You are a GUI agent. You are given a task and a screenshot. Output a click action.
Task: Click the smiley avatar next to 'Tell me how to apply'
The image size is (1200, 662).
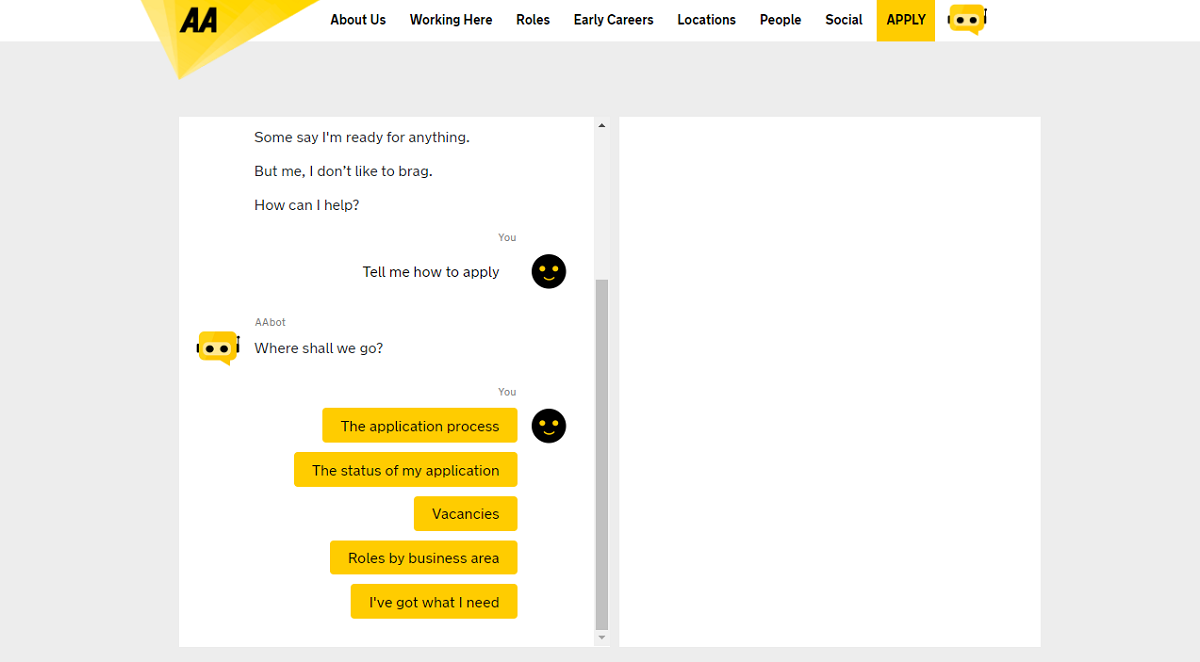tap(549, 271)
